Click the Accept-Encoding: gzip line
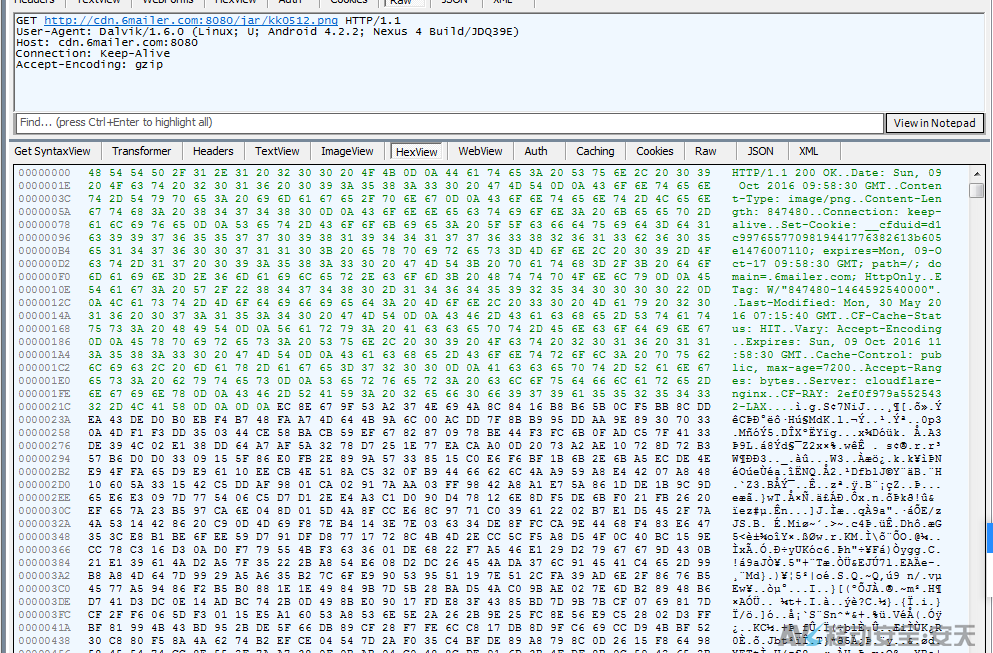The image size is (993, 653). [89, 65]
